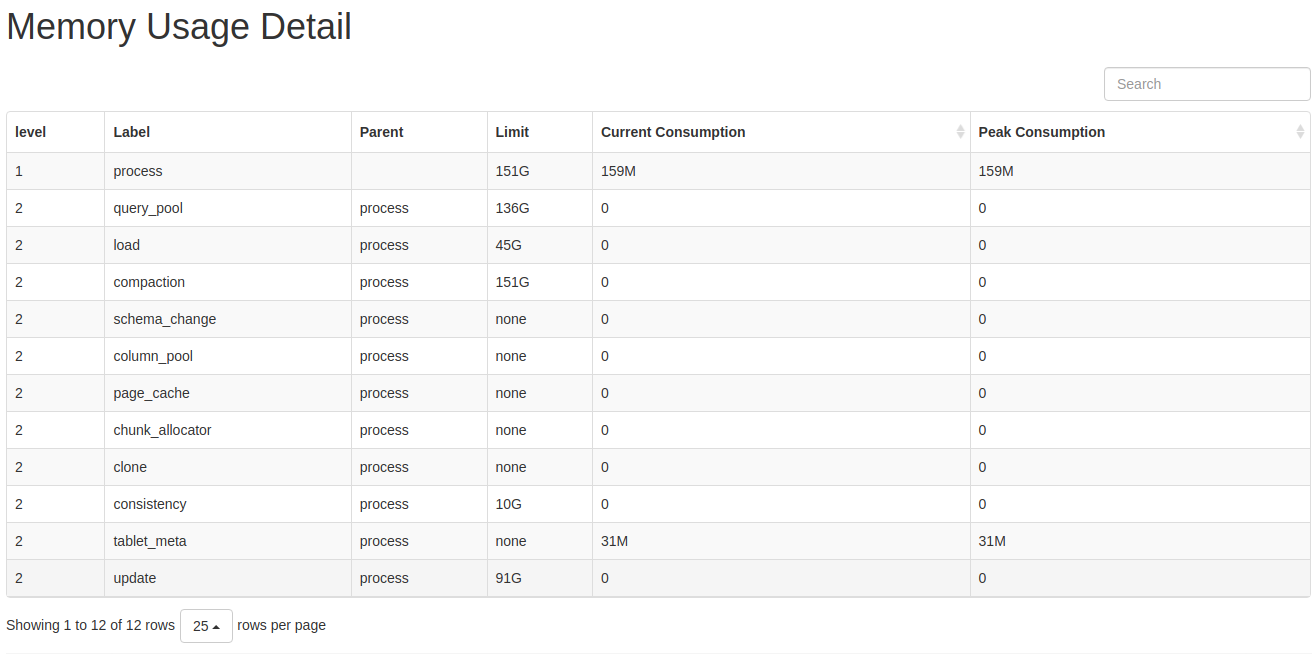Click the sort arrows on Peak Consumption
1312x654 pixels.
1299,132
